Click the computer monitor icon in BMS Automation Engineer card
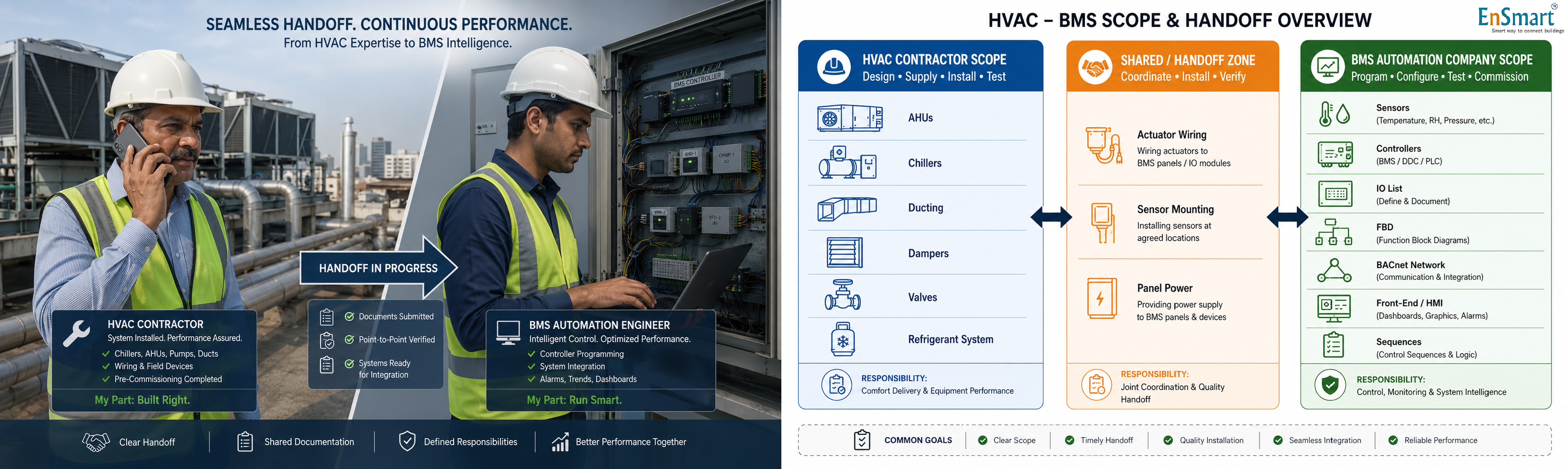 tap(508, 333)
